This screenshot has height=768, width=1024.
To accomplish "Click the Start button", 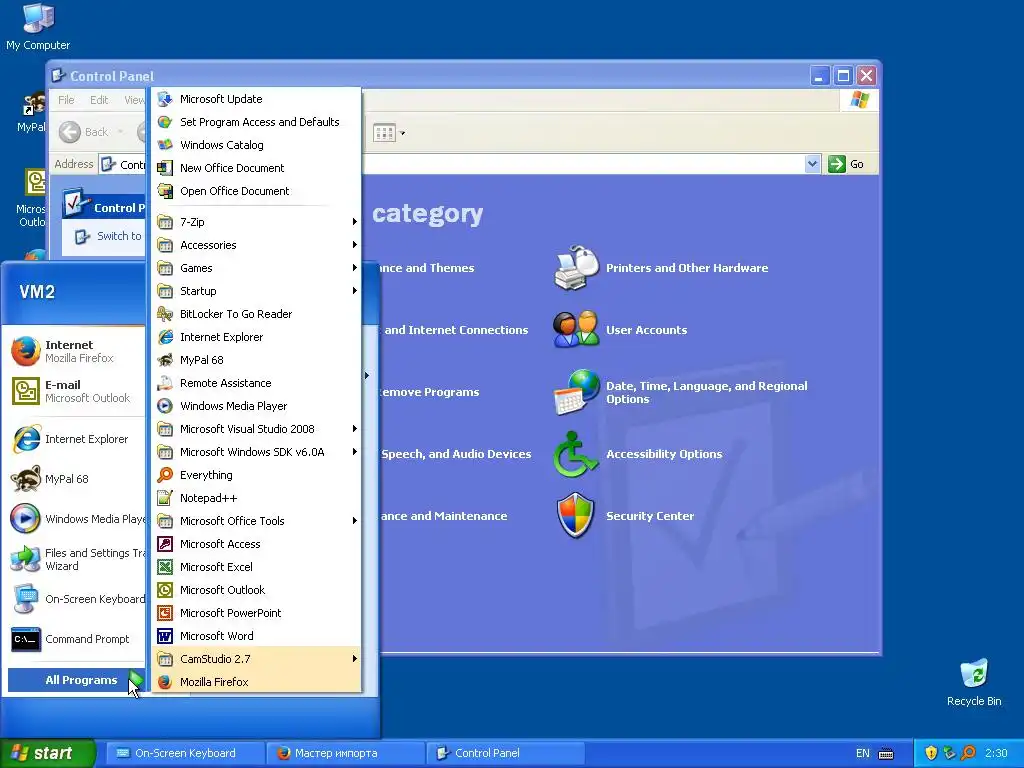I will (x=47, y=753).
